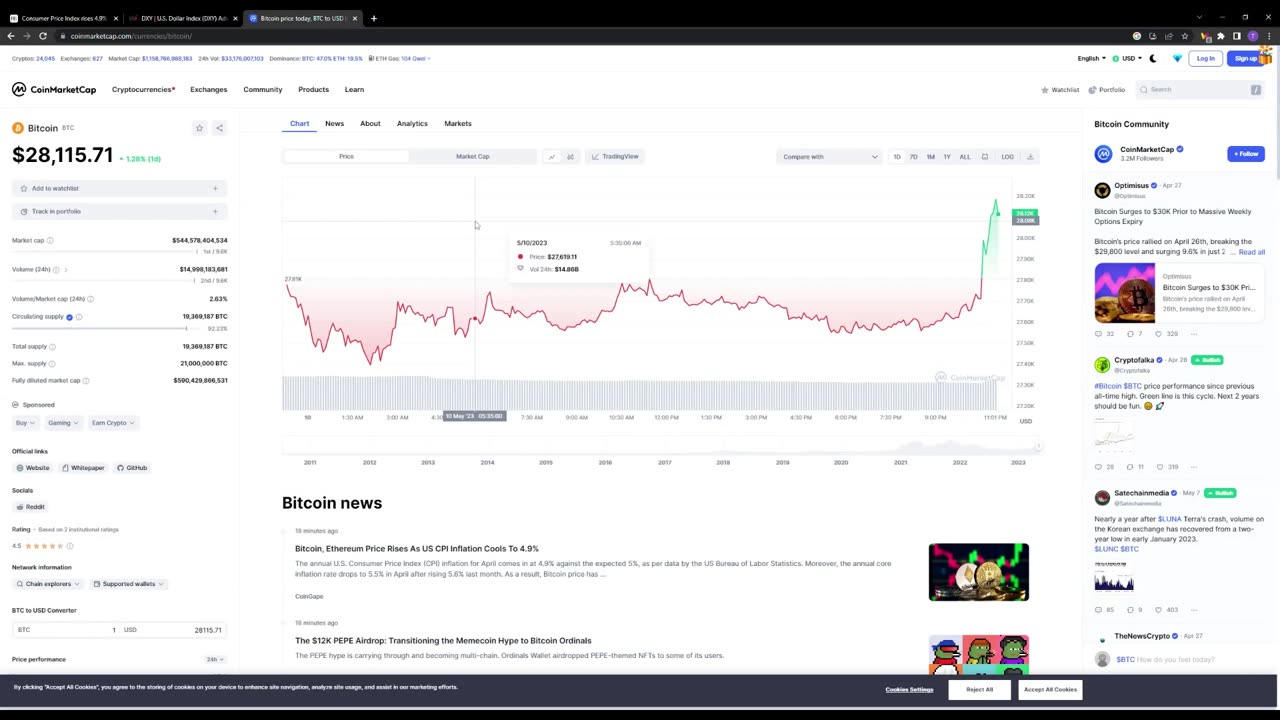Click the browser share page icon
The height and width of the screenshot is (720, 1280).
click(x=1169, y=36)
